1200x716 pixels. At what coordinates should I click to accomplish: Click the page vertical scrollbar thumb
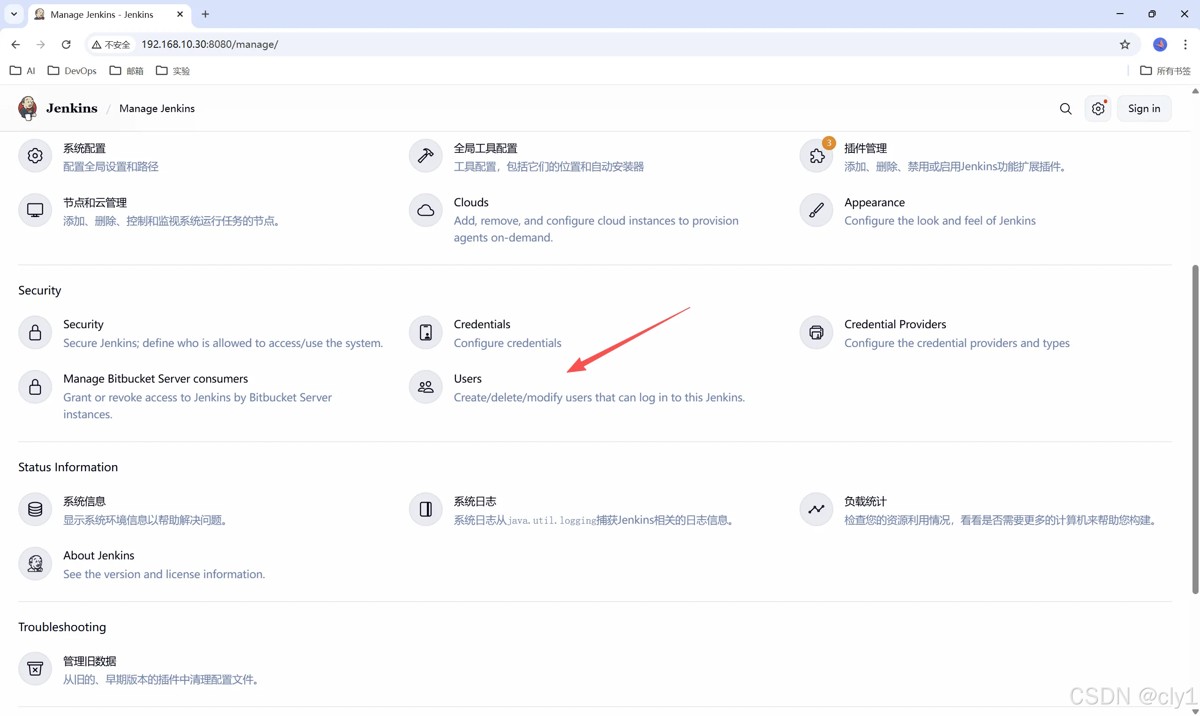click(x=1194, y=429)
